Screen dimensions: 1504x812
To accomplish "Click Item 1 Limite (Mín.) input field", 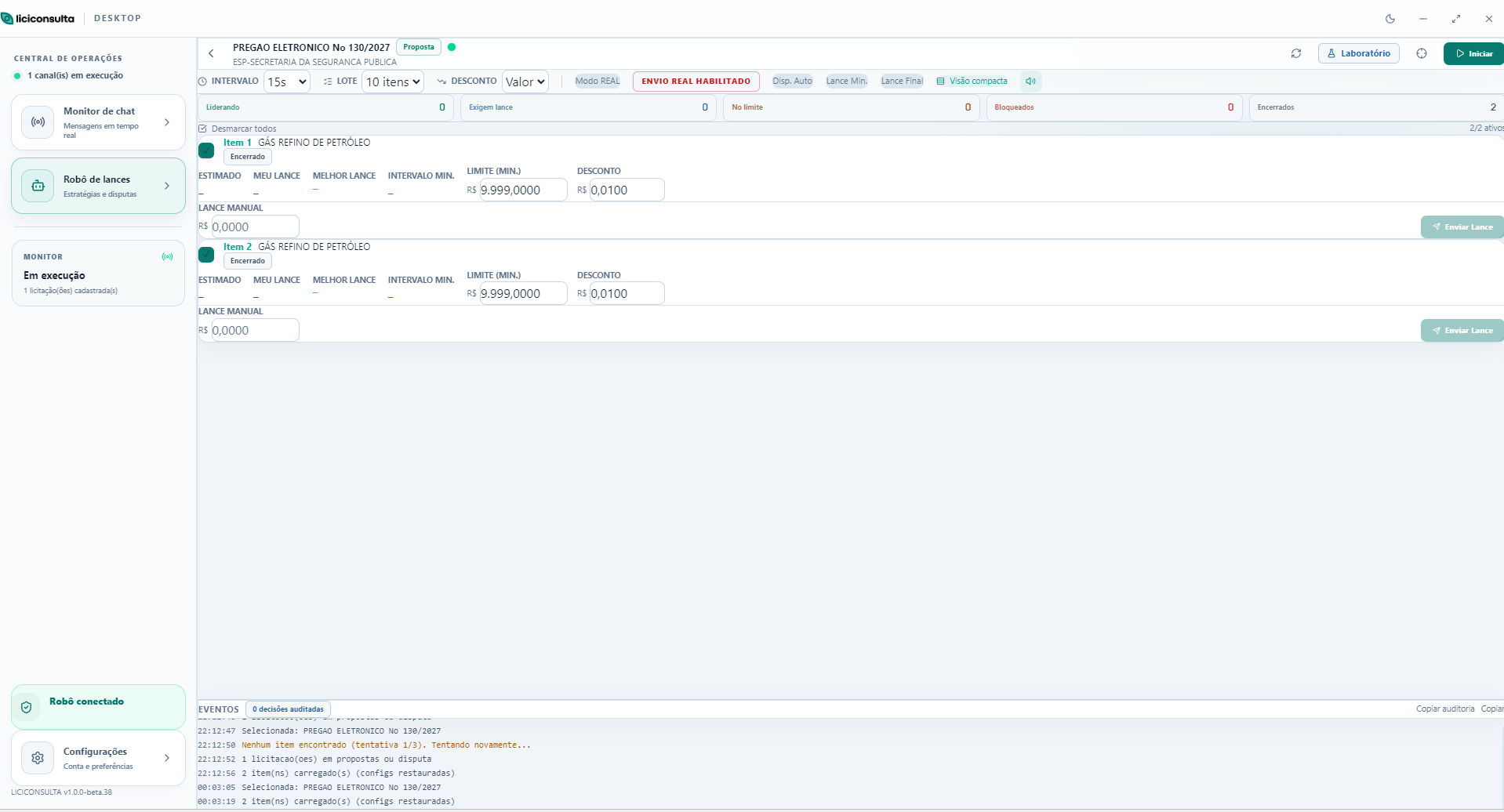I will point(523,190).
